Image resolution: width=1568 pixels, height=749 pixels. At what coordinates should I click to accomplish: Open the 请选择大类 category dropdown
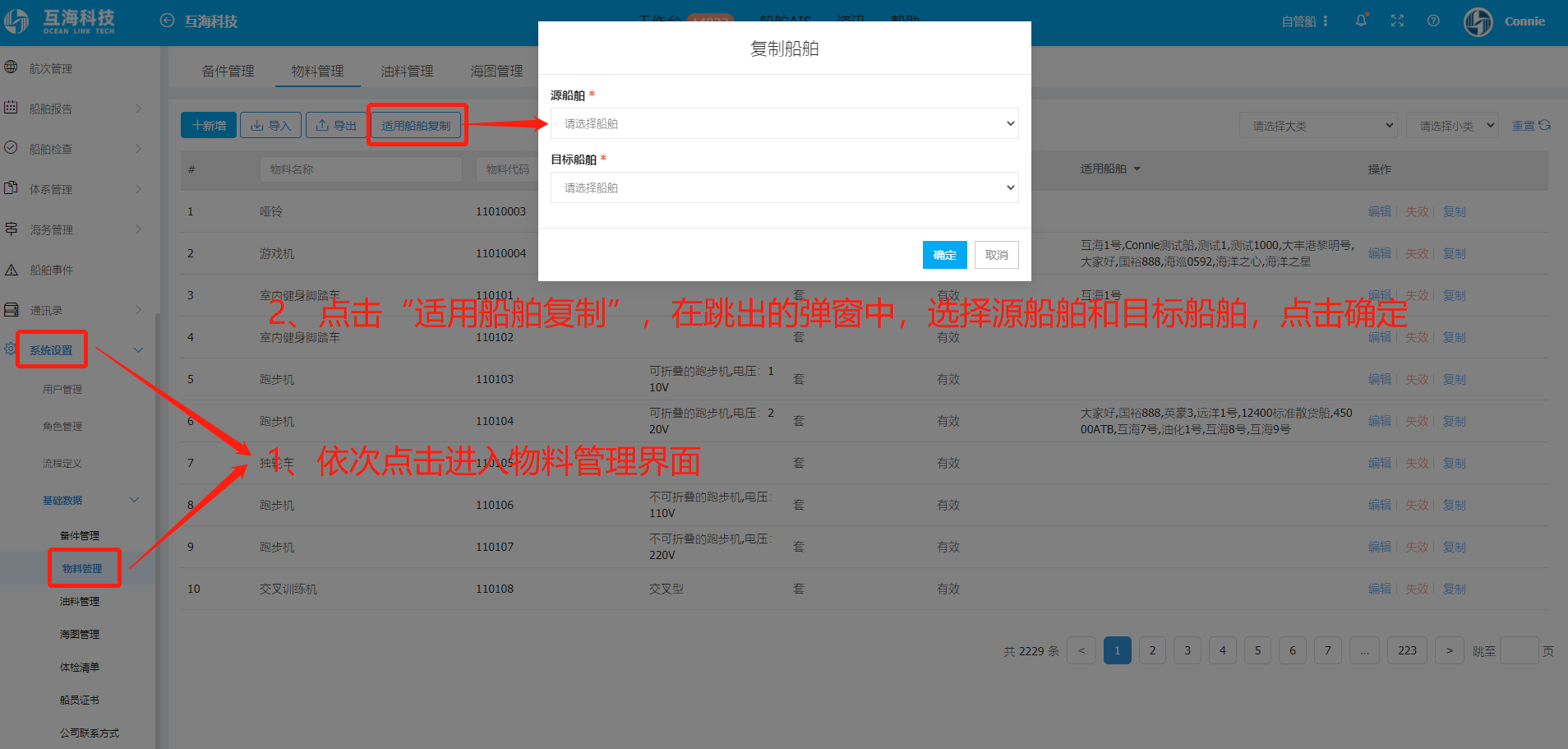[1318, 126]
